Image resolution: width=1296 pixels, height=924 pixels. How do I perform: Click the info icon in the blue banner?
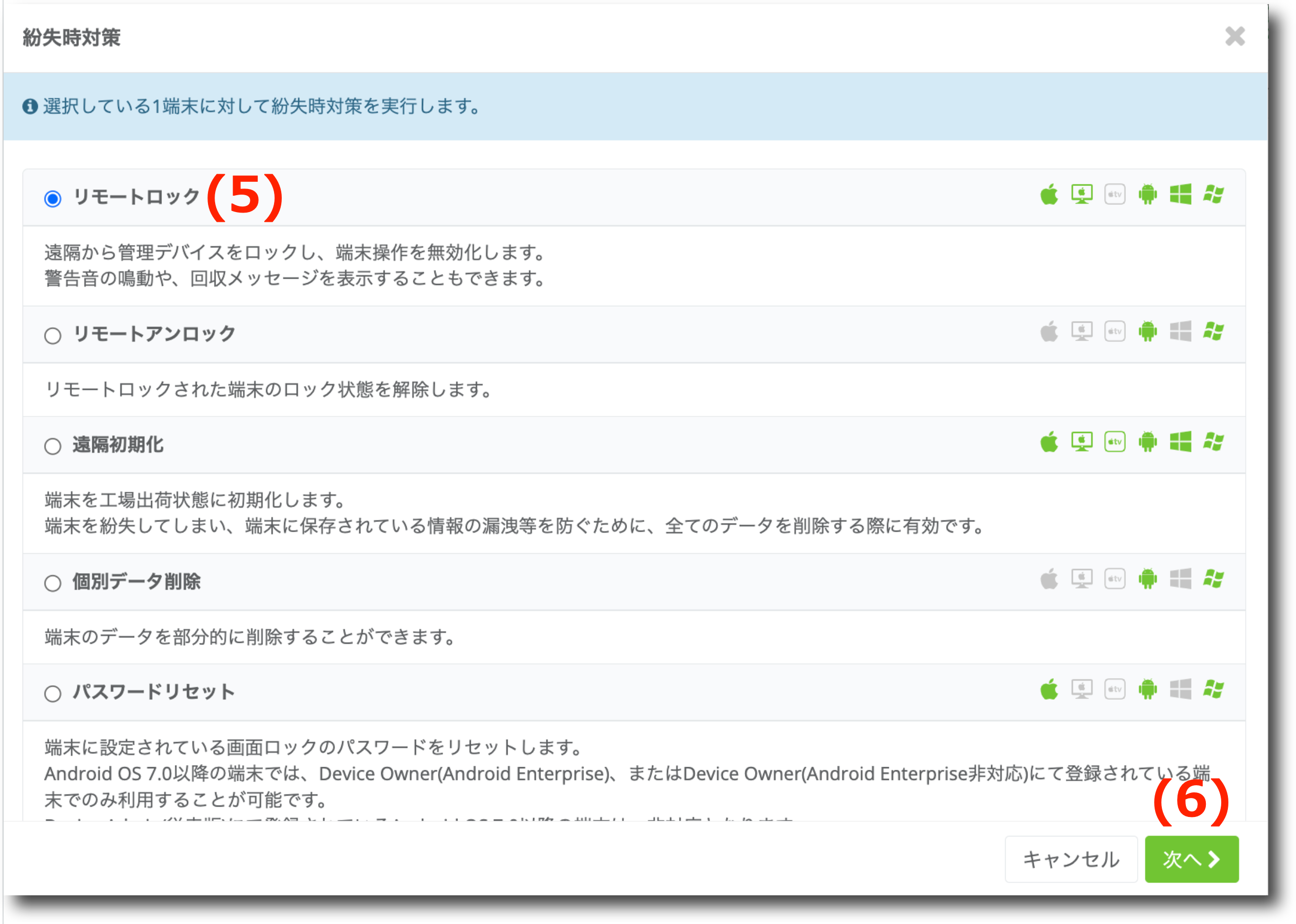point(30,107)
